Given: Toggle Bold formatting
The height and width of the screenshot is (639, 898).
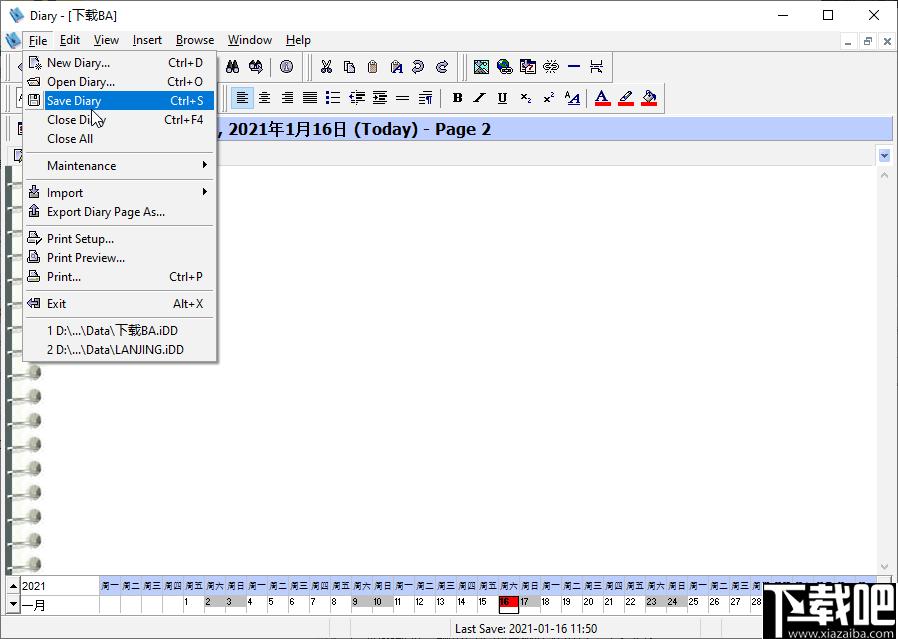Looking at the screenshot, I should click(457, 98).
